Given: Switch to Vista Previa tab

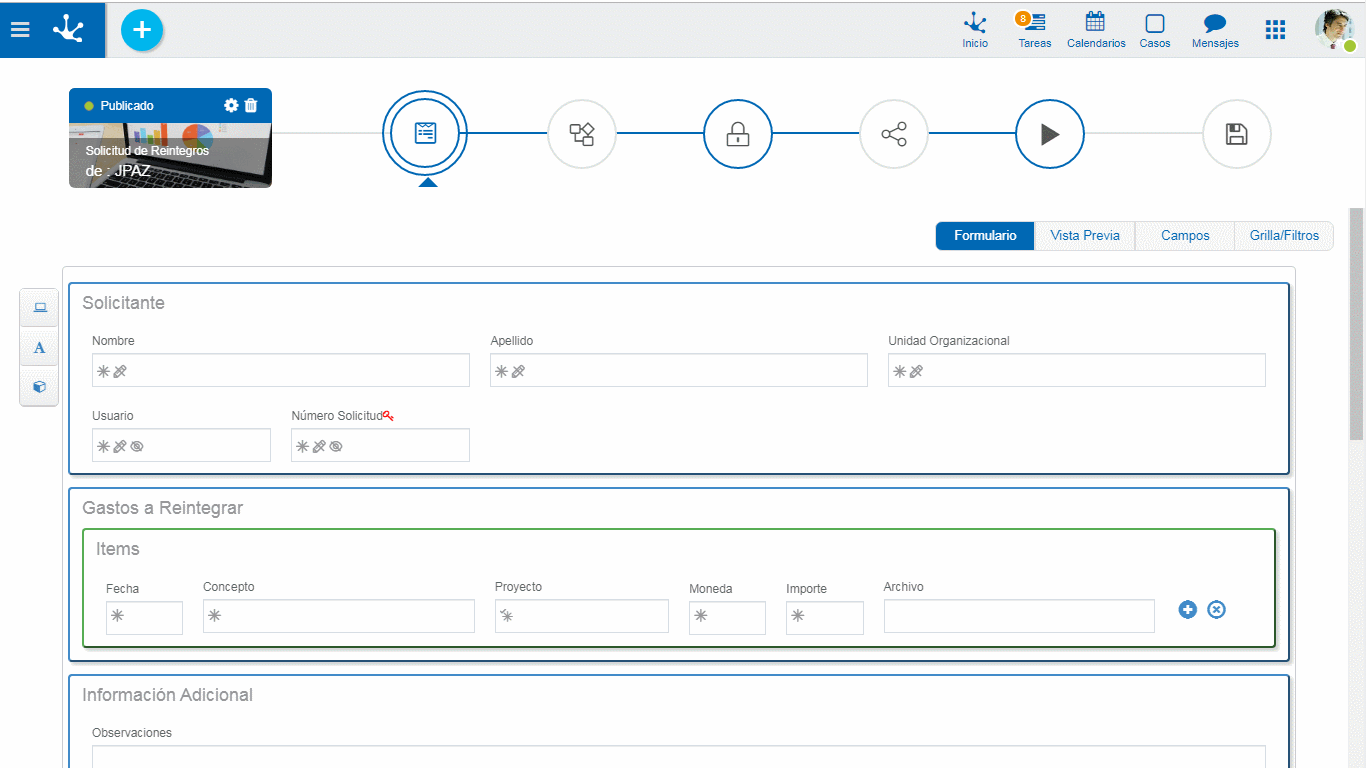Looking at the screenshot, I should click(1085, 236).
